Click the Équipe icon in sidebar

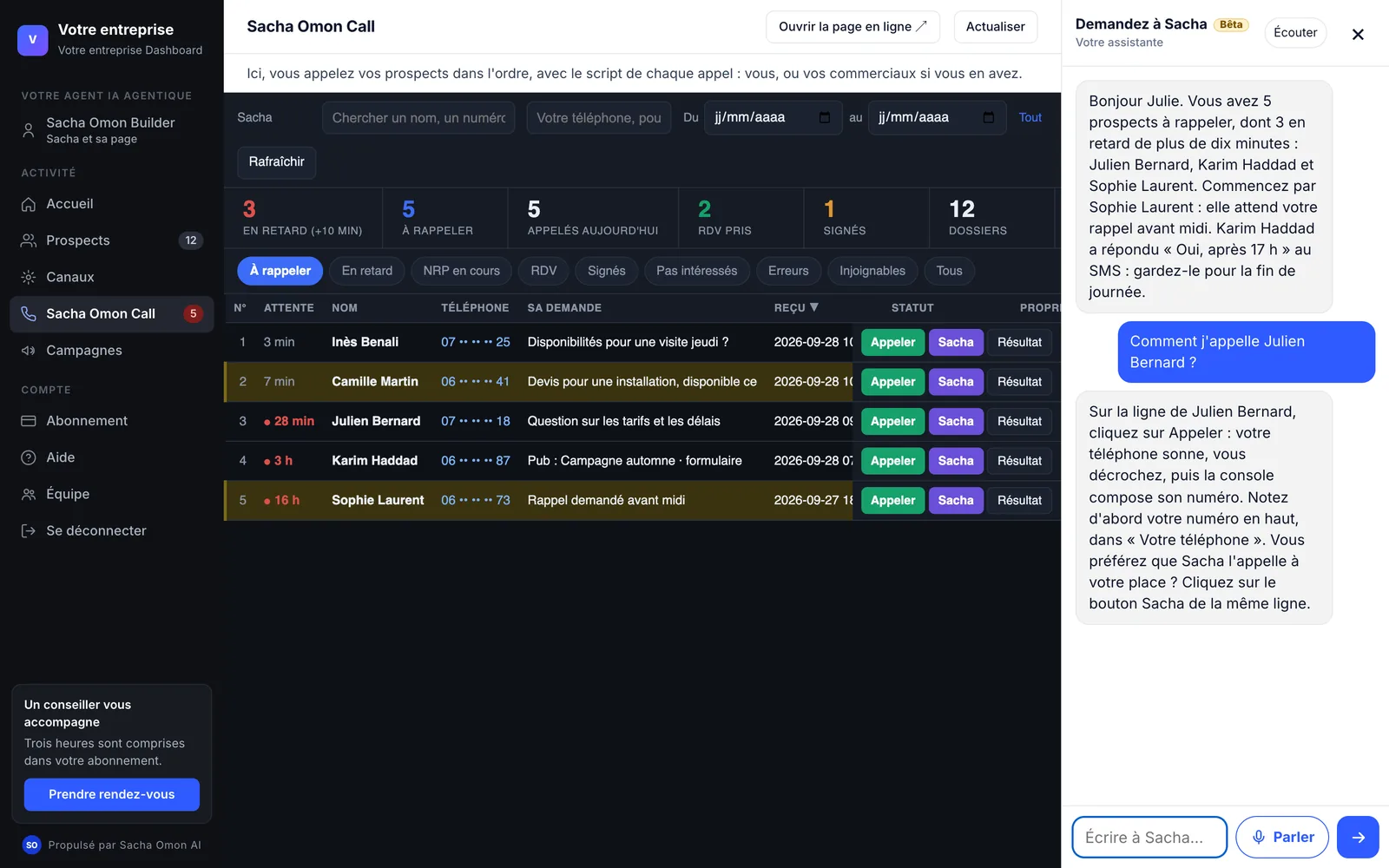29,494
